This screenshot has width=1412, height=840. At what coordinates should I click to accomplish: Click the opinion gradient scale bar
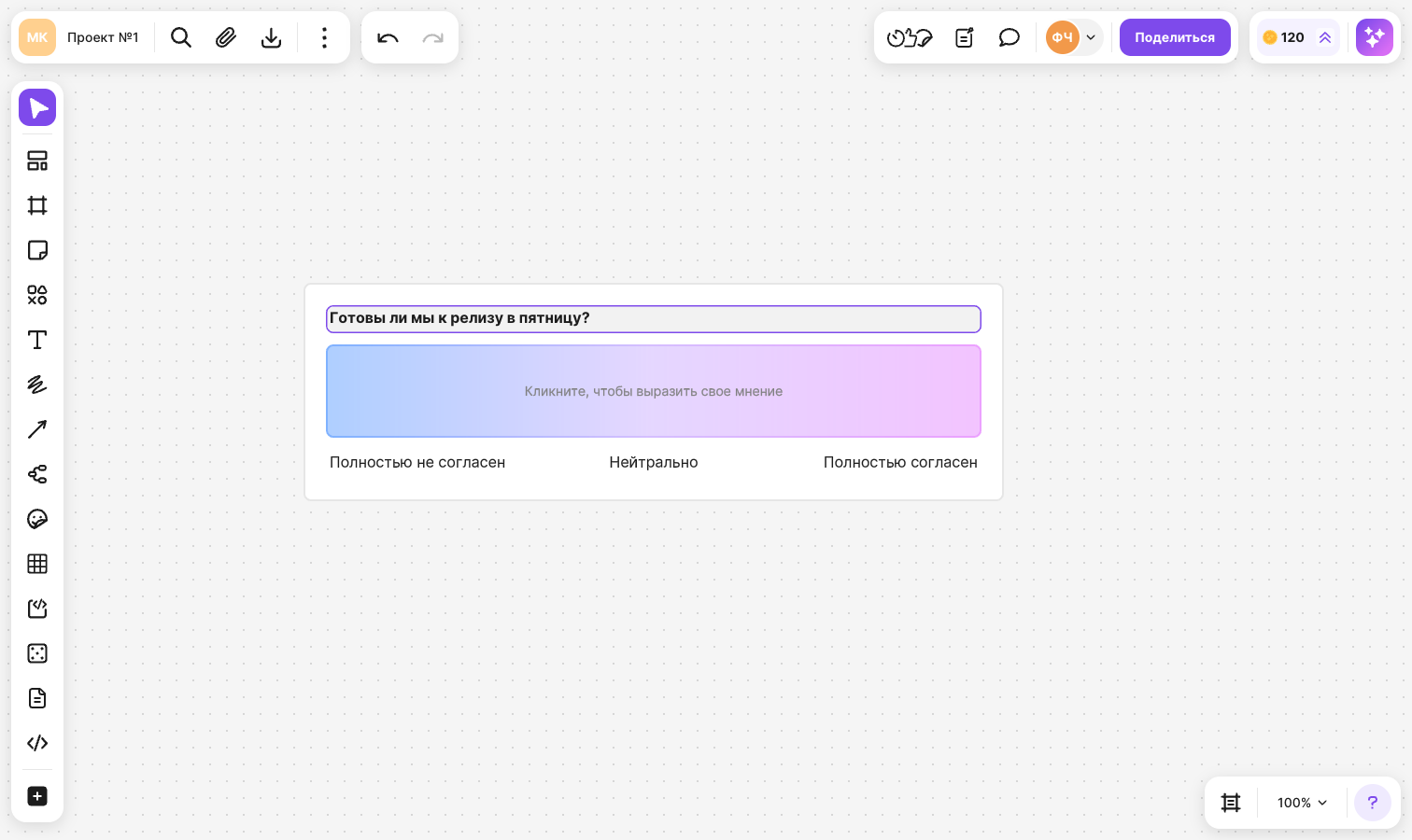[654, 391]
